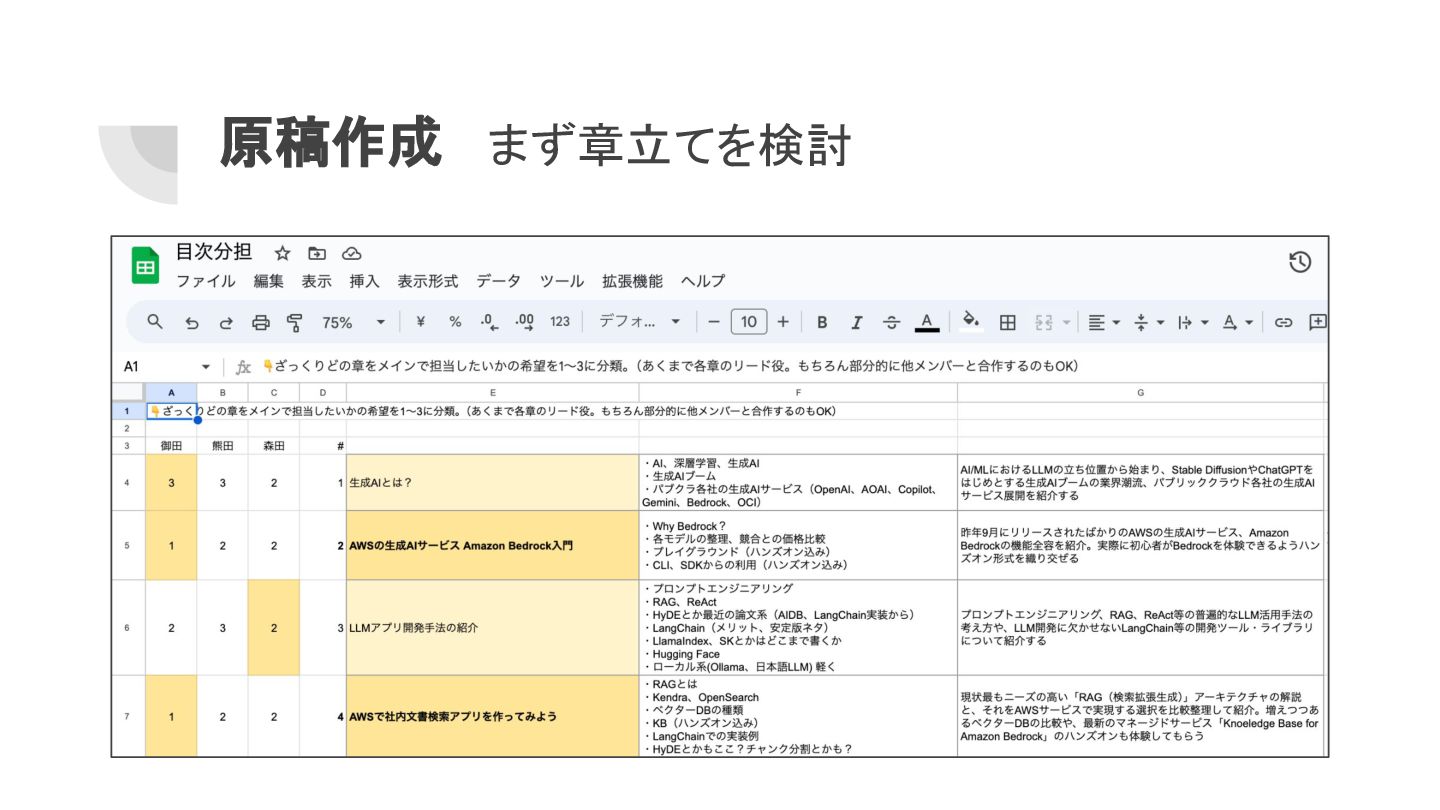Click the Google Sheets home icon
The image size is (1440, 810).
coord(146,265)
